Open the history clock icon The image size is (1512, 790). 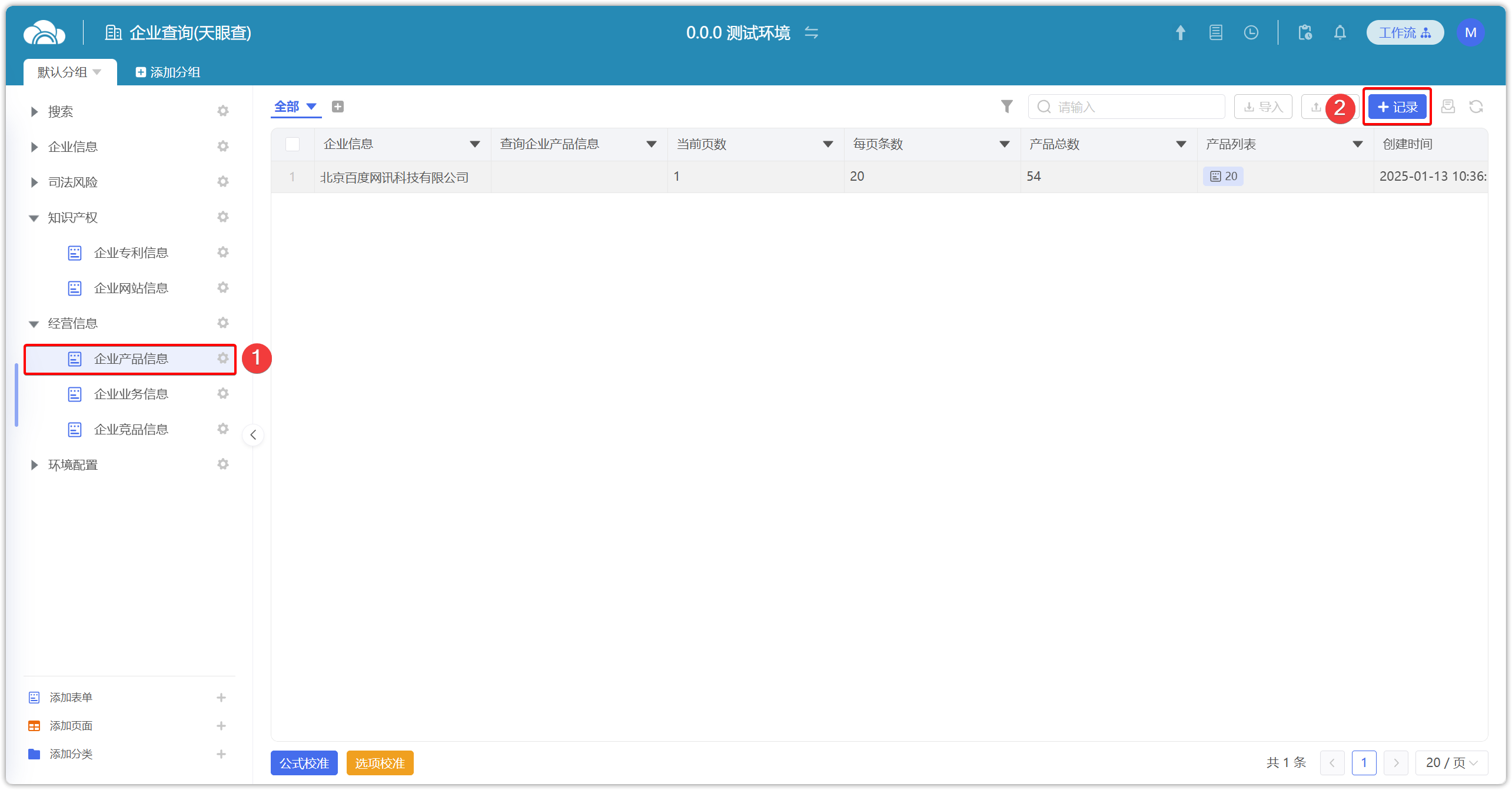(1251, 33)
